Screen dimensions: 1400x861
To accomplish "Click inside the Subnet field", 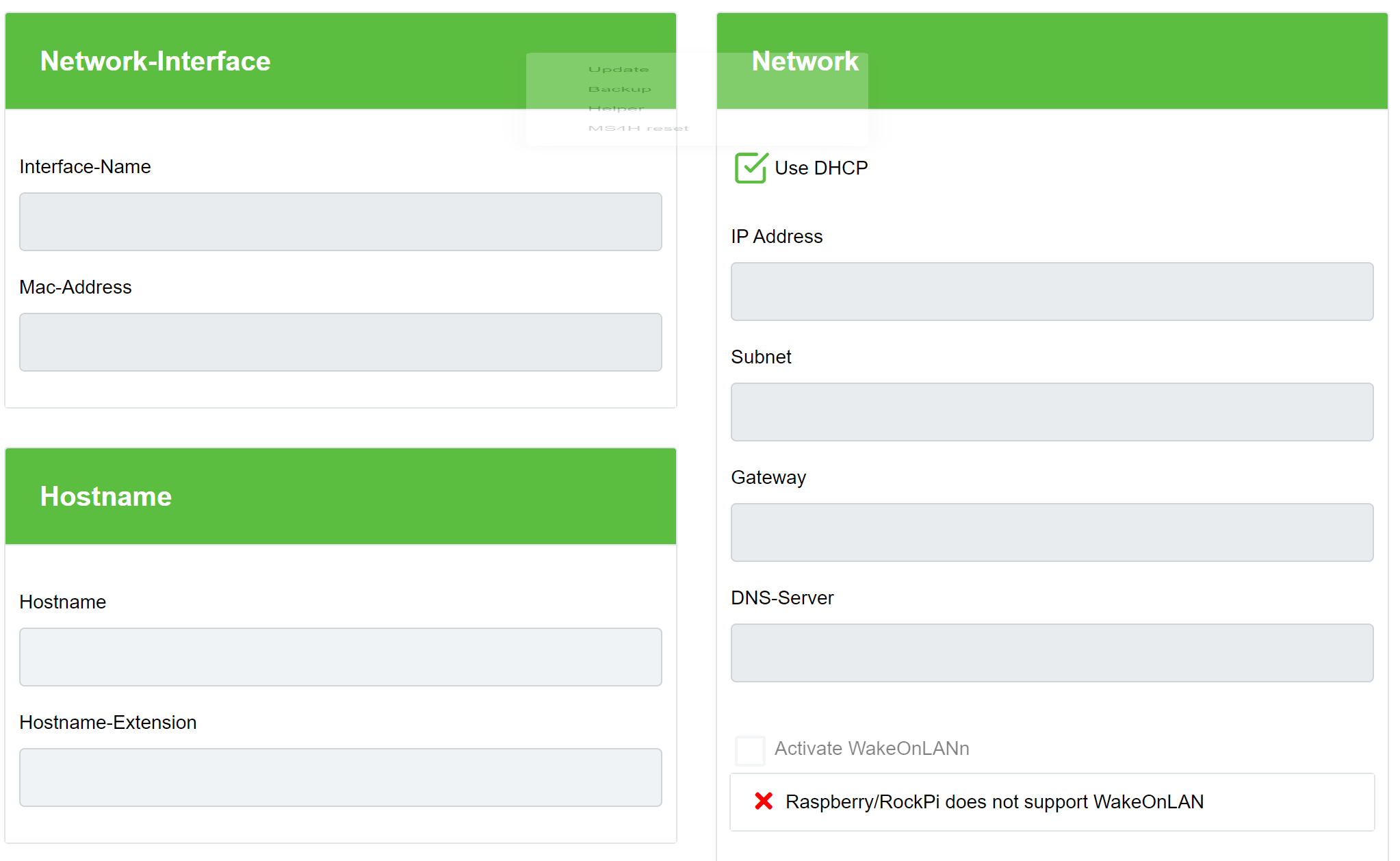I will click(1052, 412).
